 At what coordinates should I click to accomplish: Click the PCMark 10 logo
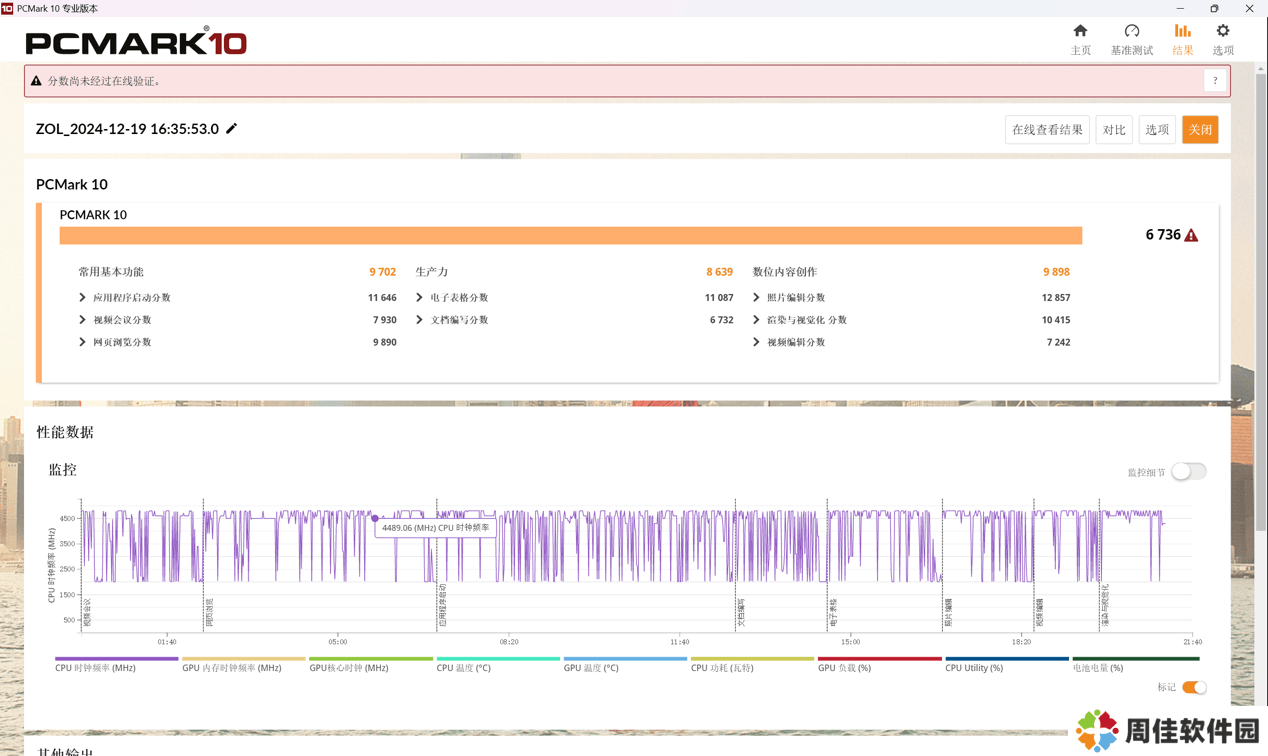tap(136, 42)
